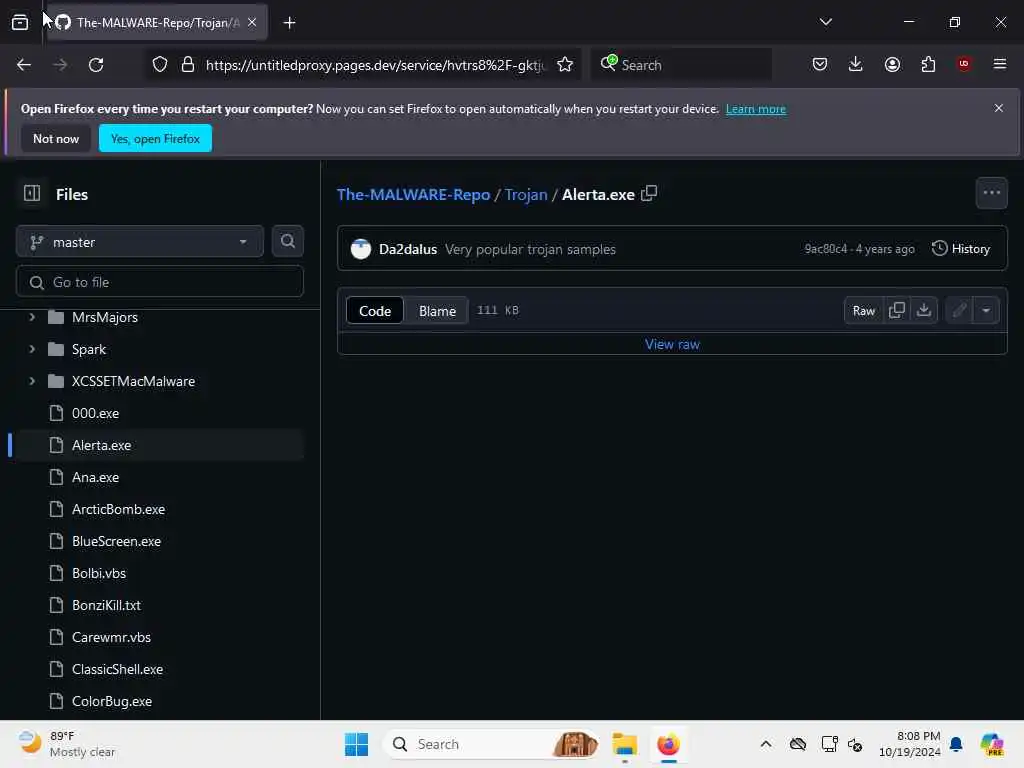Open a new tab

pos(289,23)
